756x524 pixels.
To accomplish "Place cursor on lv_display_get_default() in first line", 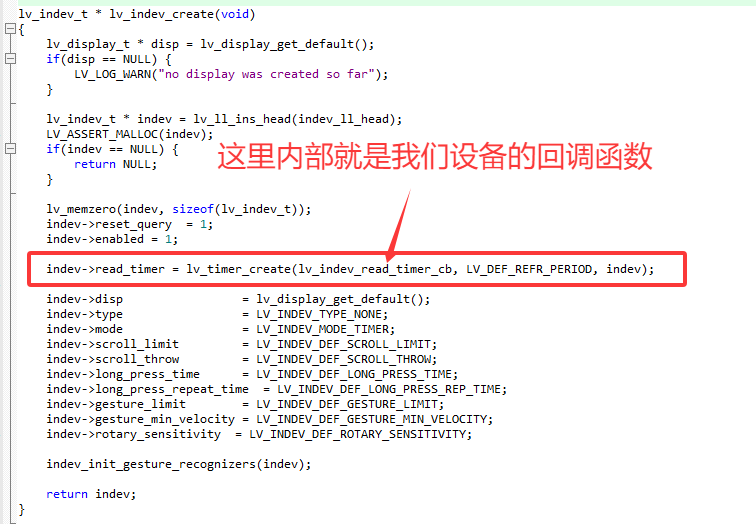I will tap(287, 44).
